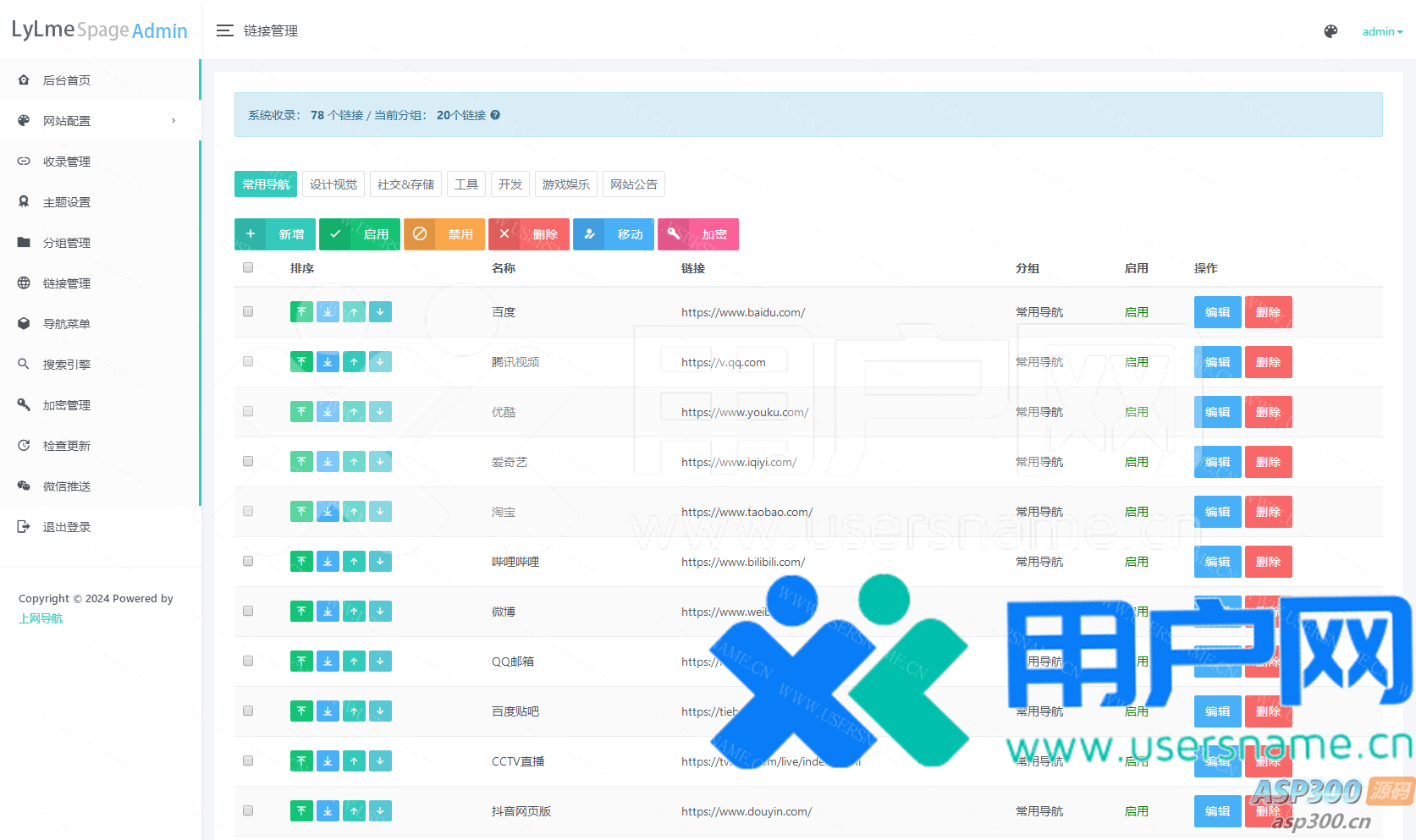This screenshot has width=1416, height=840.
Task: Click the orange 禁用 disable button
Action: pyautogui.click(x=444, y=234)
